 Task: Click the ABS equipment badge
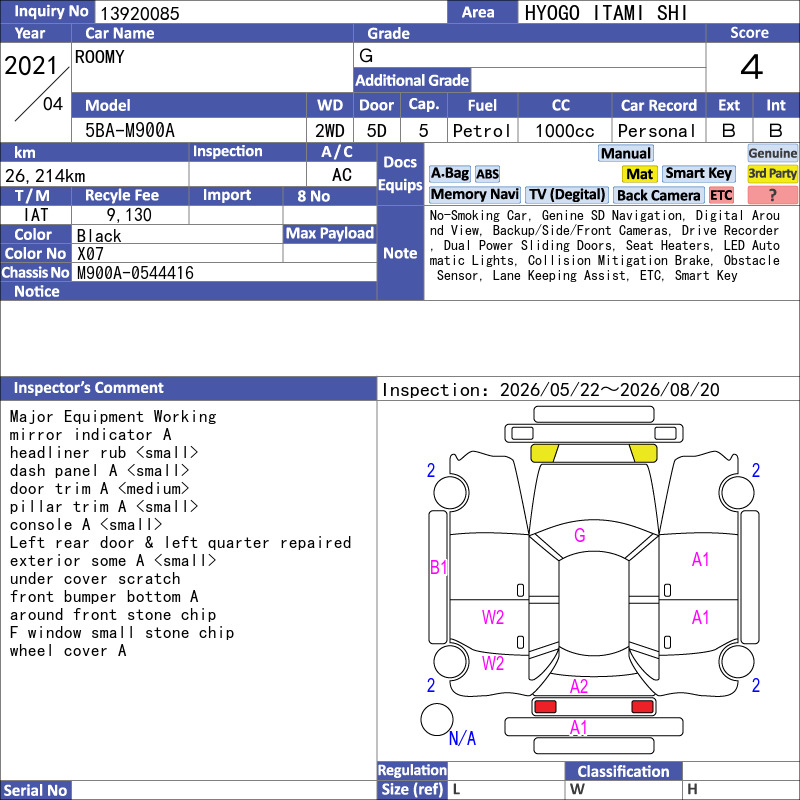[487, 174]
